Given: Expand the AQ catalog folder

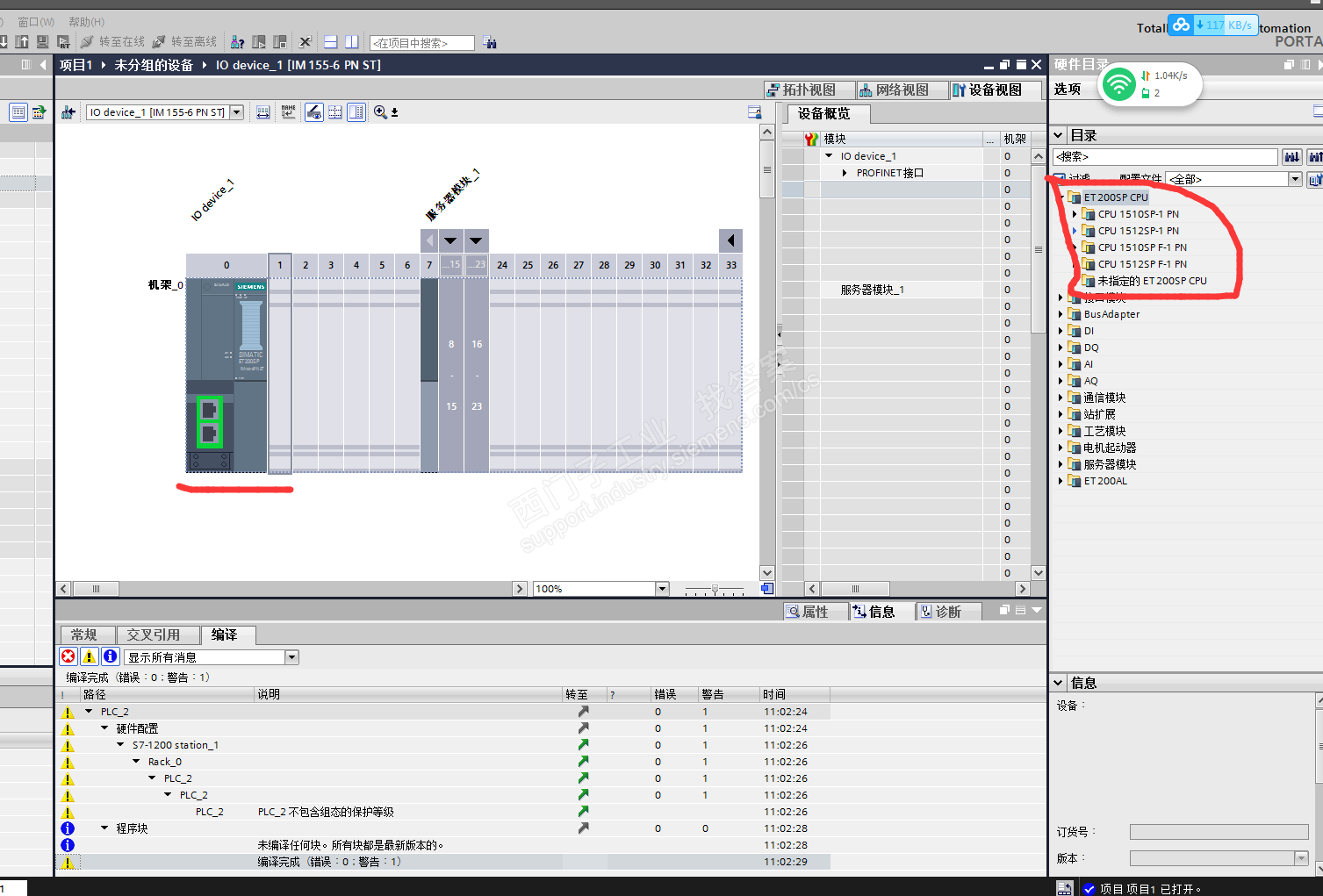Looking at the screenshot, I should click(x=1061, y=381).
